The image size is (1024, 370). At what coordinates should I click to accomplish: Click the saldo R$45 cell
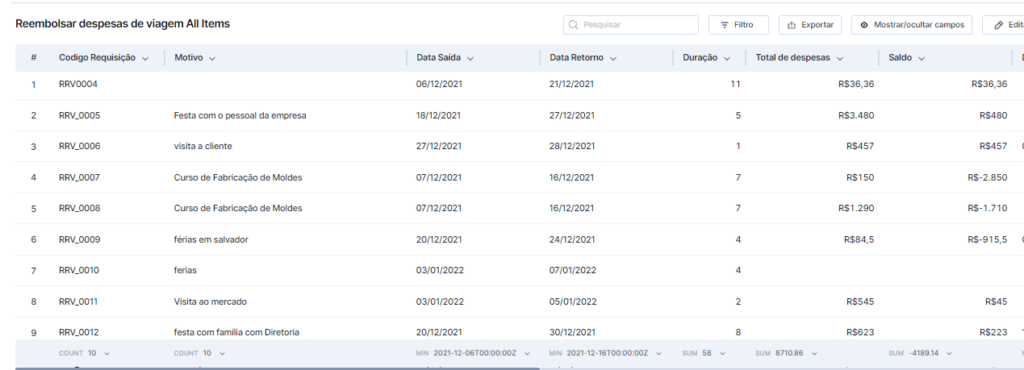[996, 301]
